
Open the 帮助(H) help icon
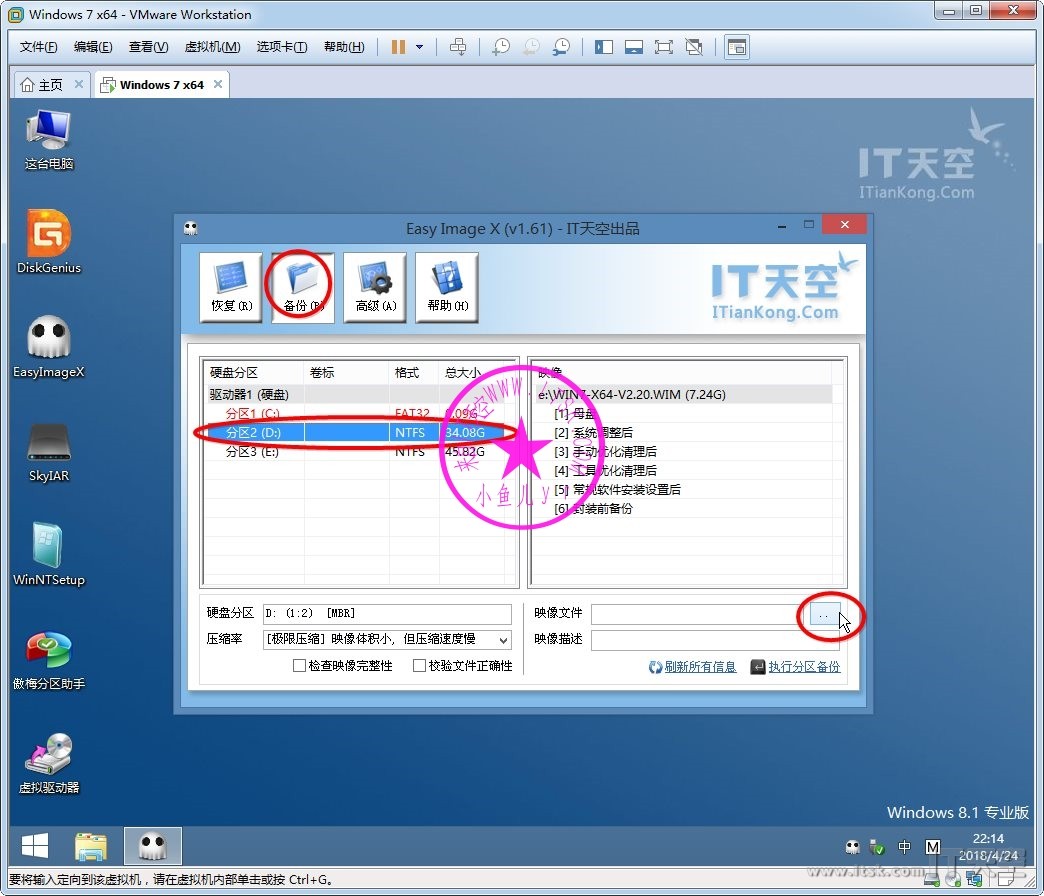pos(447,286)
